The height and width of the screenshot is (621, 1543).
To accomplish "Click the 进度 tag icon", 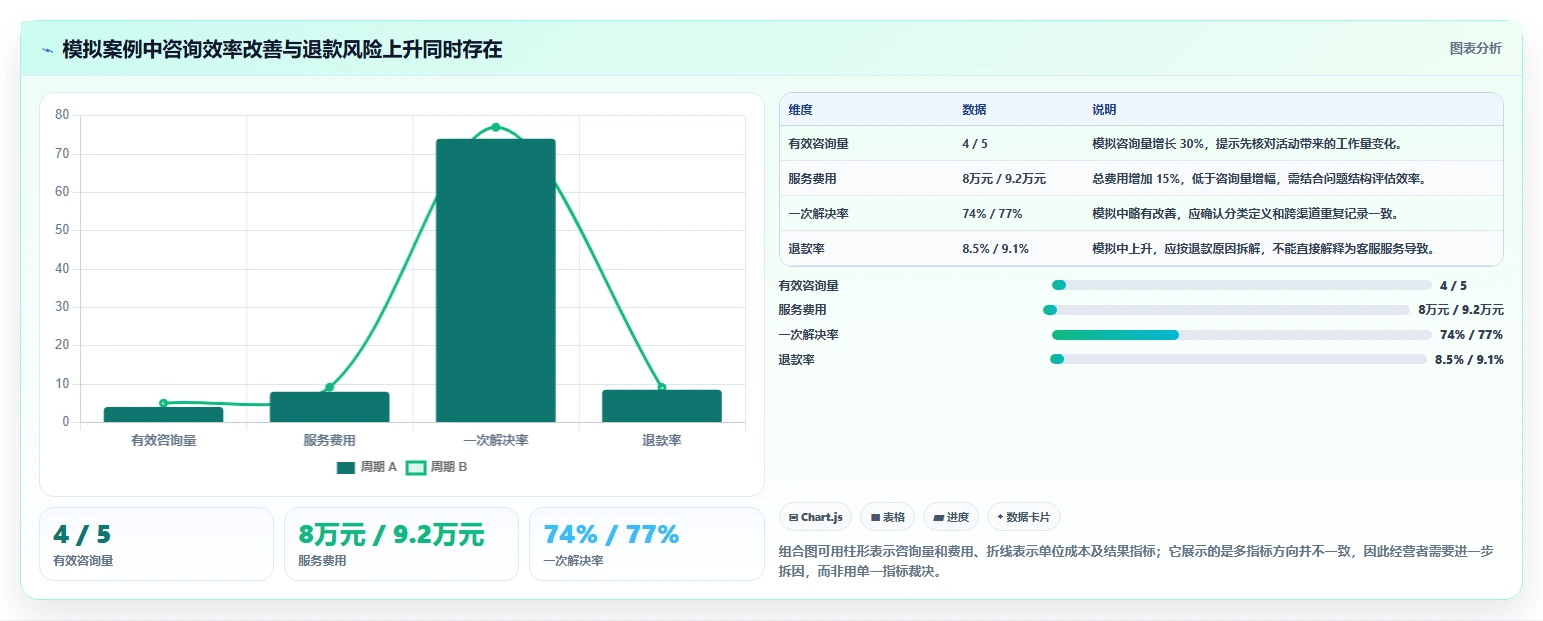I will (938, 517).
